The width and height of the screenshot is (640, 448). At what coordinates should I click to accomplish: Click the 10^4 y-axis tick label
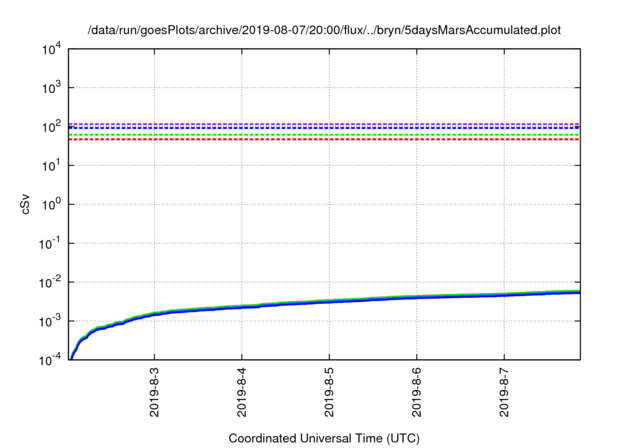pos(51,50)
